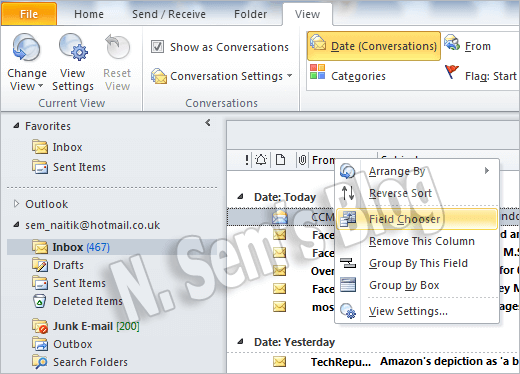Sort by Attachment paperclip column
The height and width of the screenshot is (374, 520).
(302, 160)
